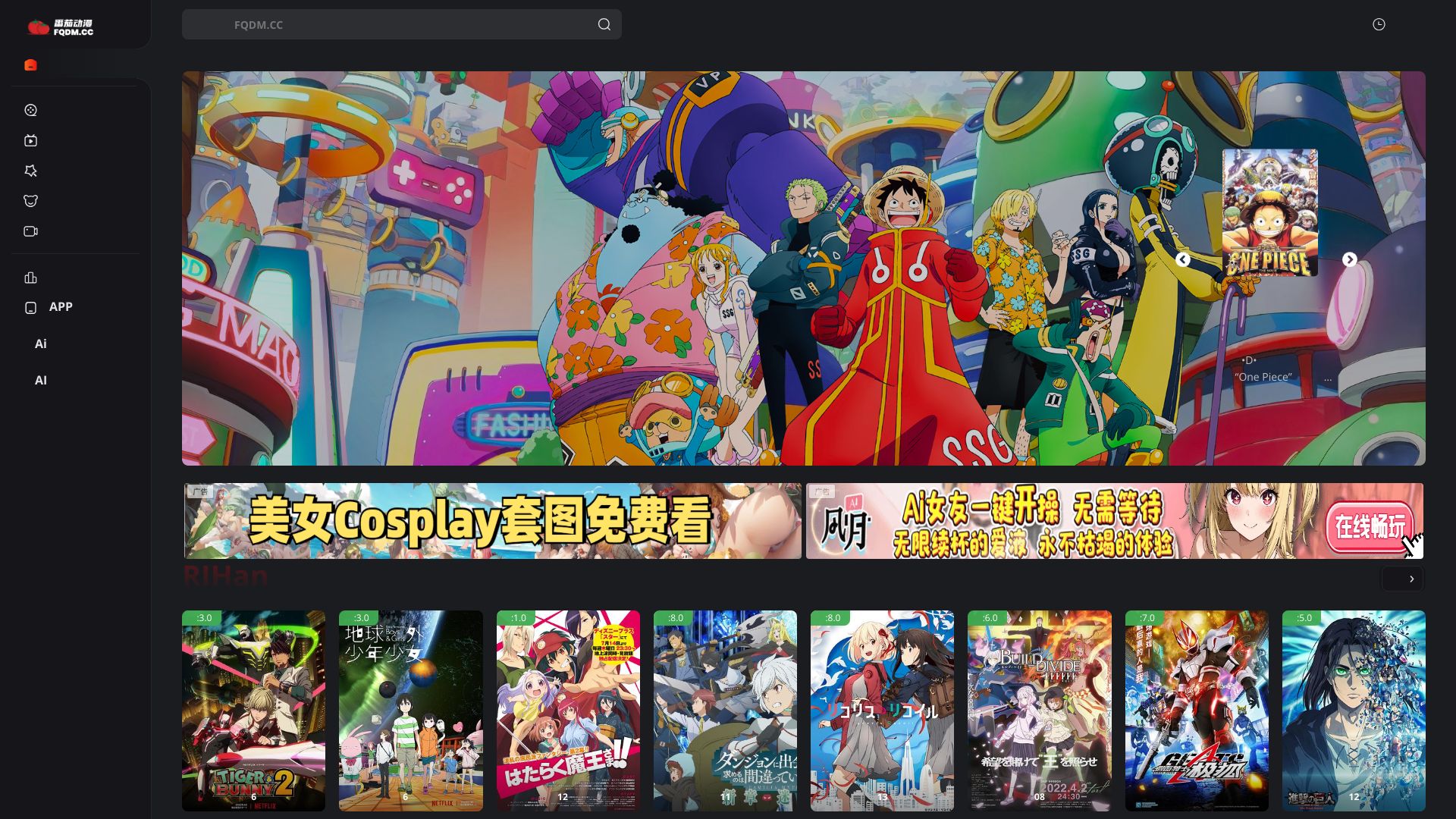Expand the section with the right chevron button
Image resolution: width=1456 pixels, height=819 pixels.
pyautogui.click(x=1403, y=579)
